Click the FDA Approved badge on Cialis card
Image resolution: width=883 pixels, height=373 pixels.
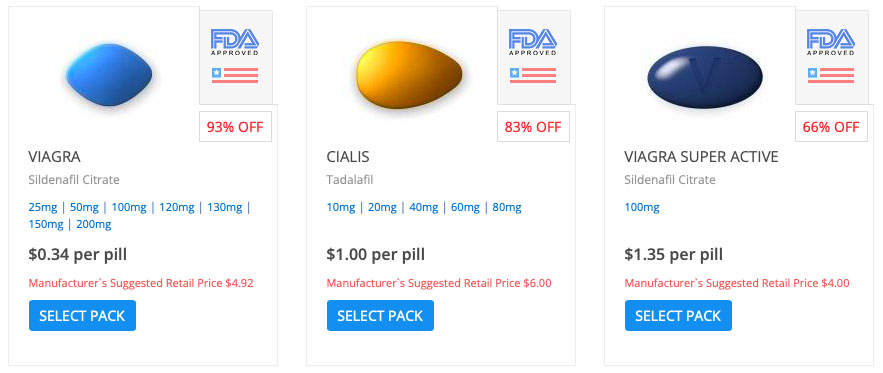pos(533,42)
